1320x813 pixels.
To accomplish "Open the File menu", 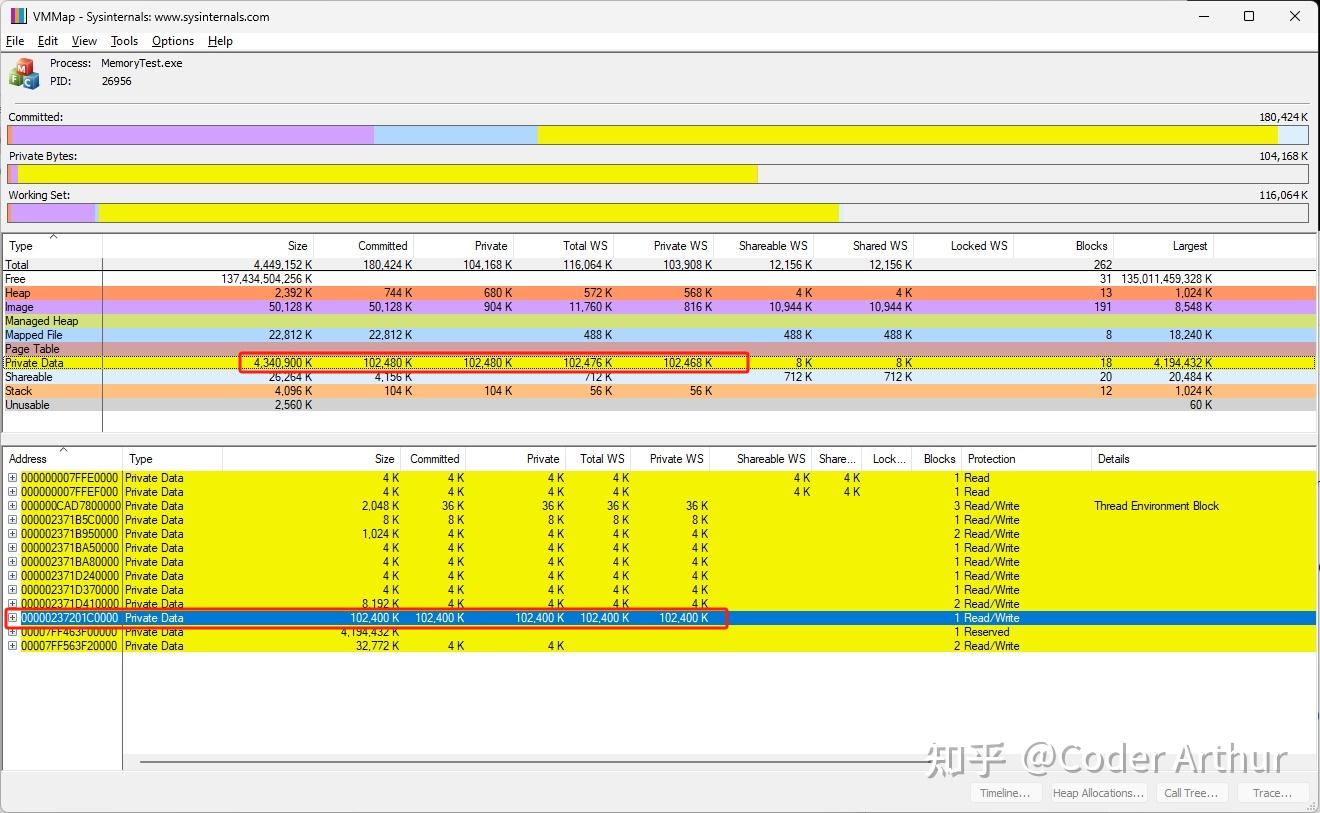I will tap(15, 41).
